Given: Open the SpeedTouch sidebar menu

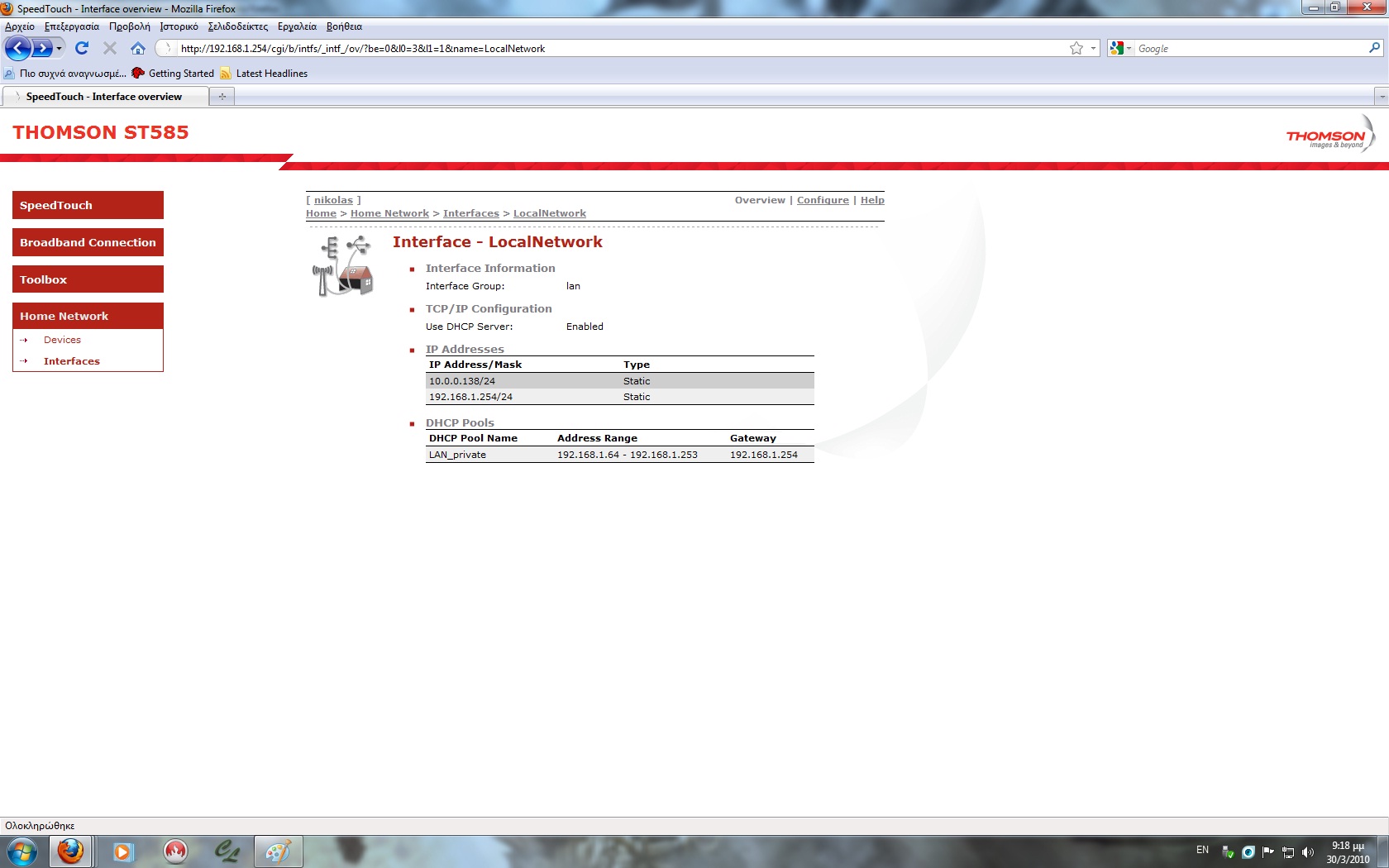Looking at the screenshot, I should coord(88,205).
